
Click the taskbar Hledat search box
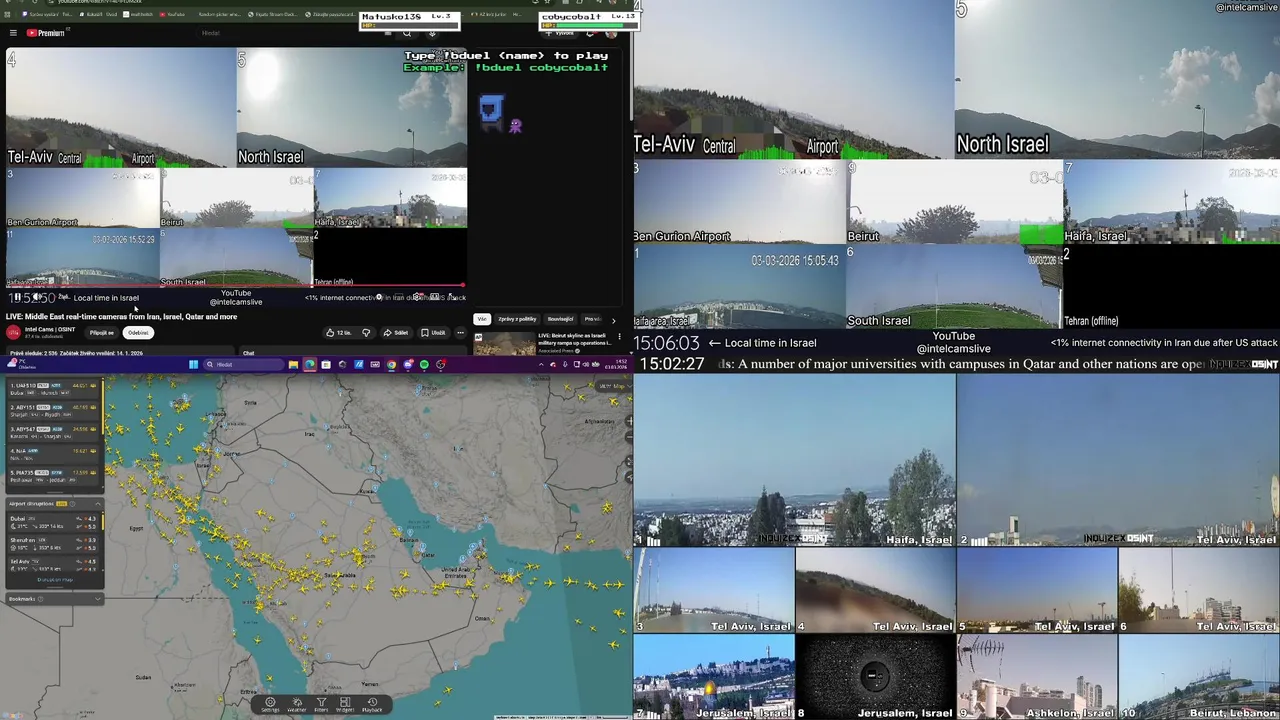point(243,364)
